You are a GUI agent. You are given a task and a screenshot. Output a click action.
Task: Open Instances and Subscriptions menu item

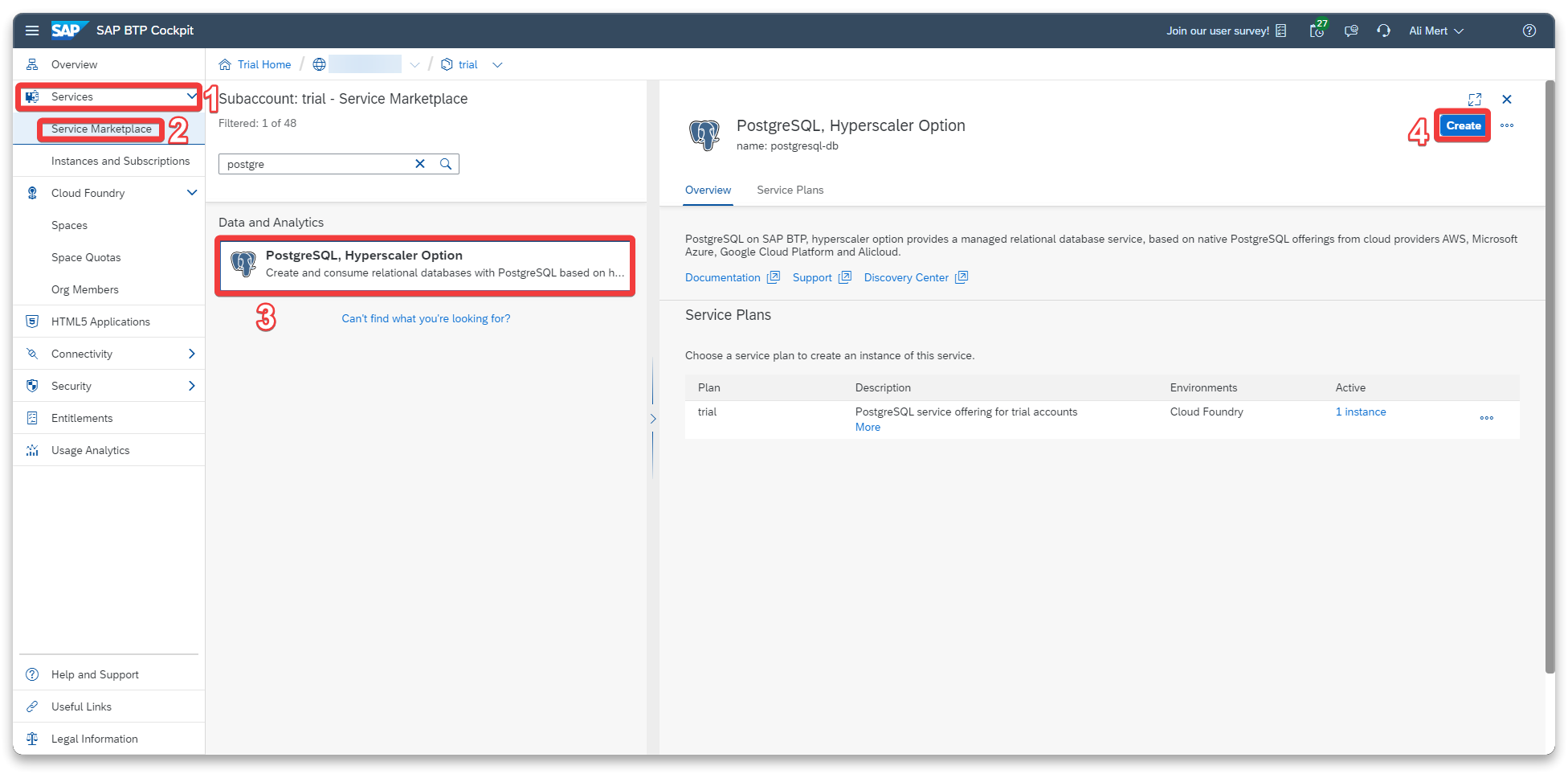point(120,161)
